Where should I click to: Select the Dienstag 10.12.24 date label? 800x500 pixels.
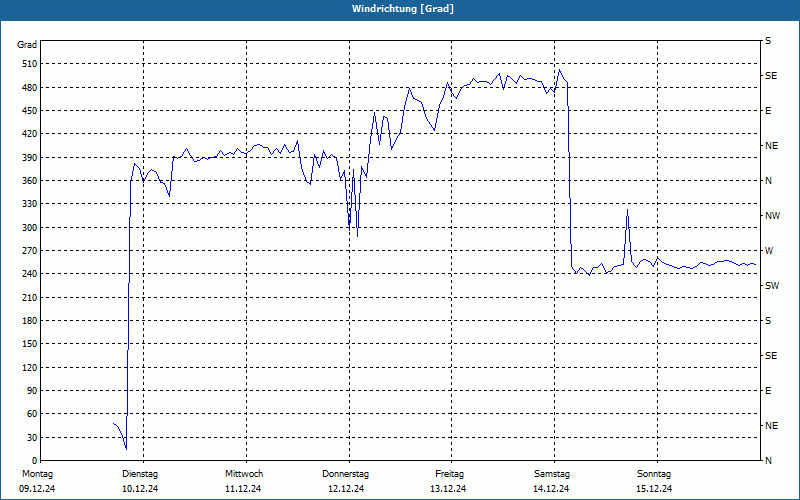tap(140, 481)
